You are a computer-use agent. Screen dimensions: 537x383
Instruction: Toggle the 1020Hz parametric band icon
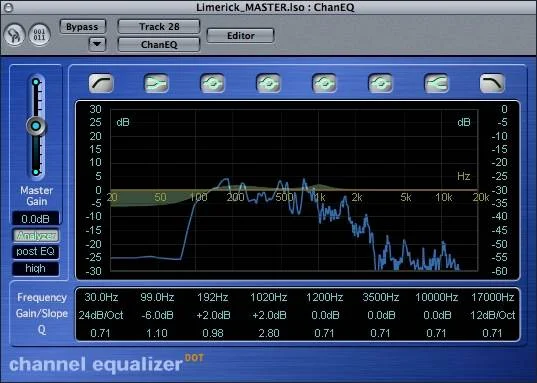tap(268, 83)
